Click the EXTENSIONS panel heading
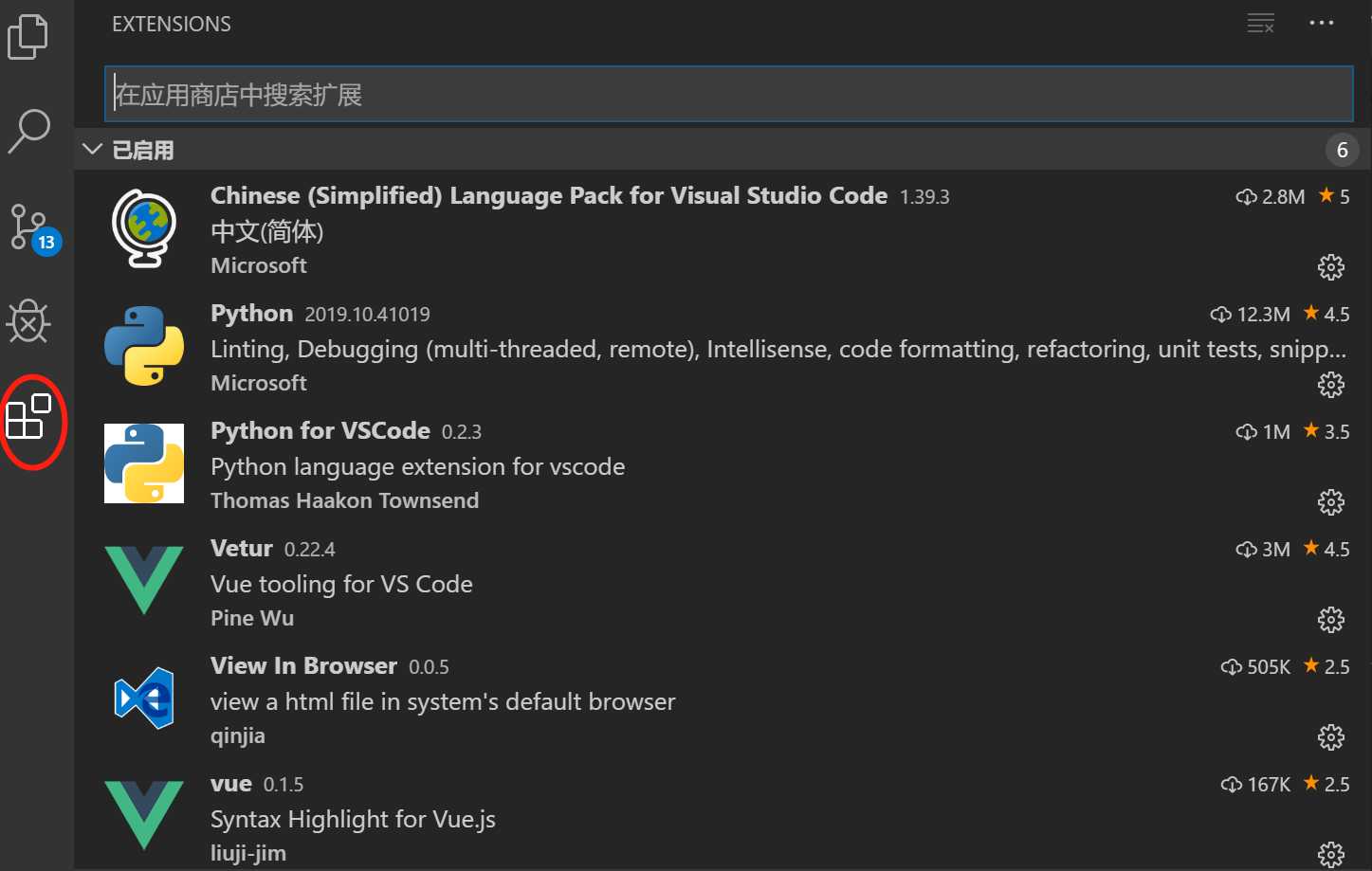Screen dimensions: 1372x871 (x=172, y=24)
